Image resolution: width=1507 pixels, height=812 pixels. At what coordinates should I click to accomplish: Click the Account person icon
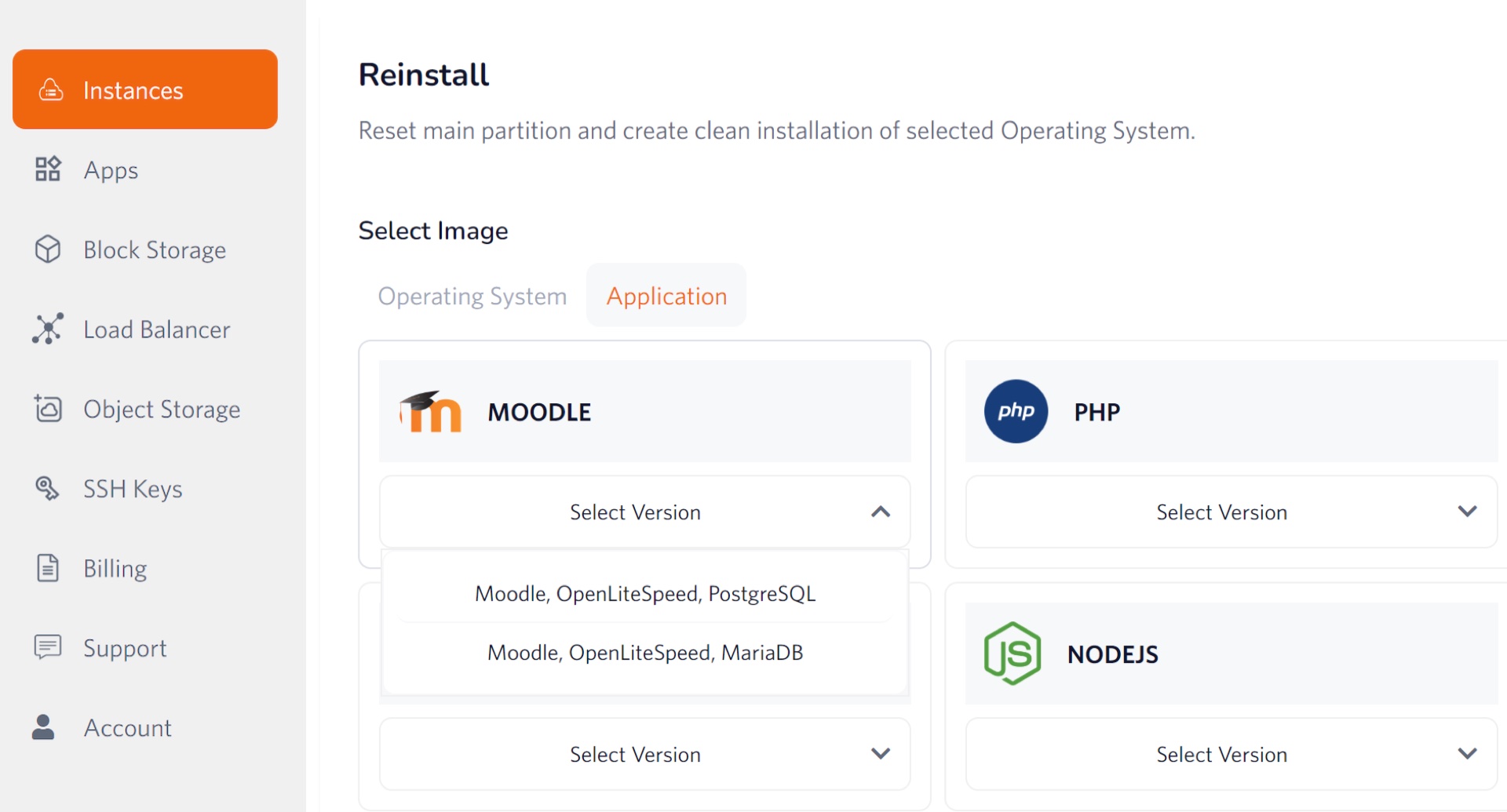[x=44, y=727]
